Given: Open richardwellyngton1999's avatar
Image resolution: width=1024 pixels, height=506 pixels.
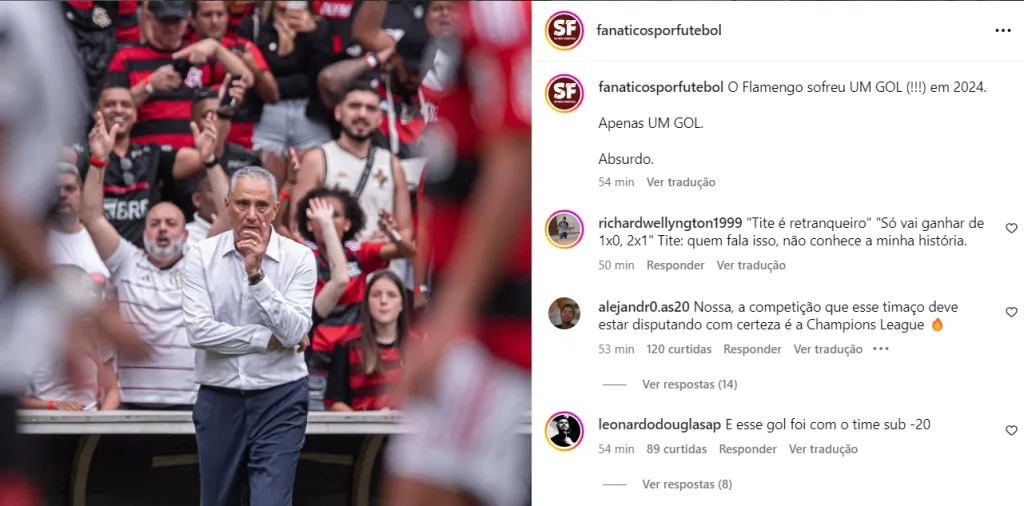Looking at the screenshot, I should (564, 229).
